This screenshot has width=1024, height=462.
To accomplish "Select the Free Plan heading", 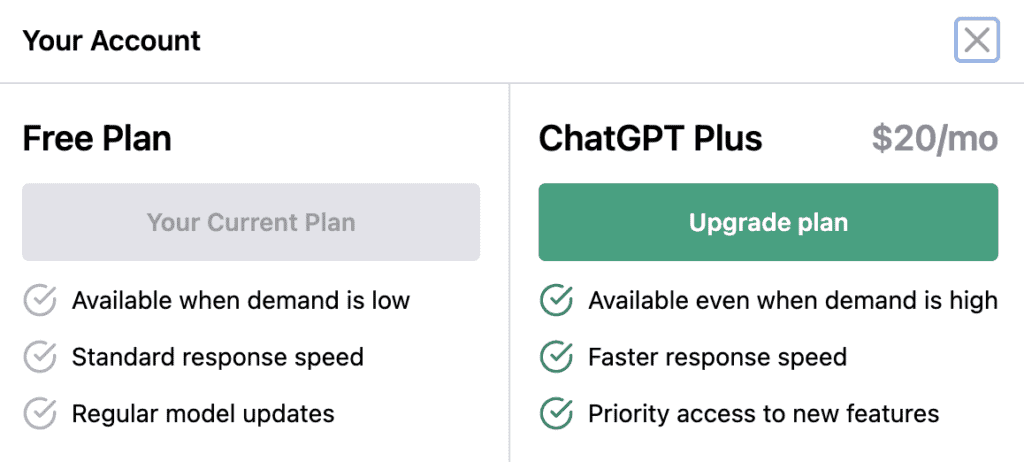I will pos(97,139).
